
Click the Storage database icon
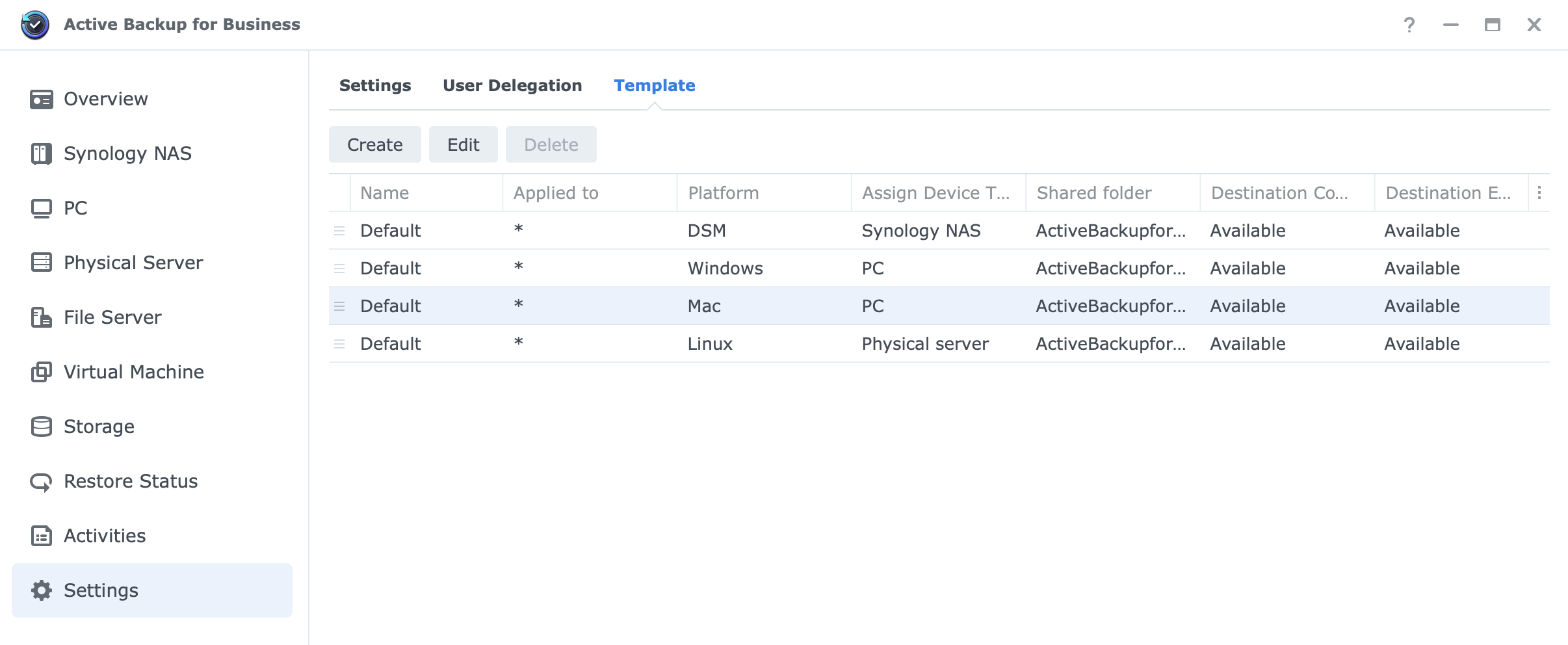42,427
